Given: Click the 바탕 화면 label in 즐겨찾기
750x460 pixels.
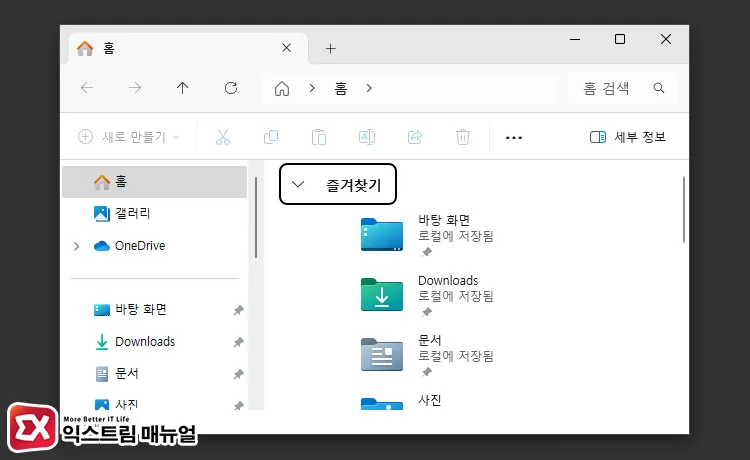Looking at the screenshot, I should [x=444, y=220].
